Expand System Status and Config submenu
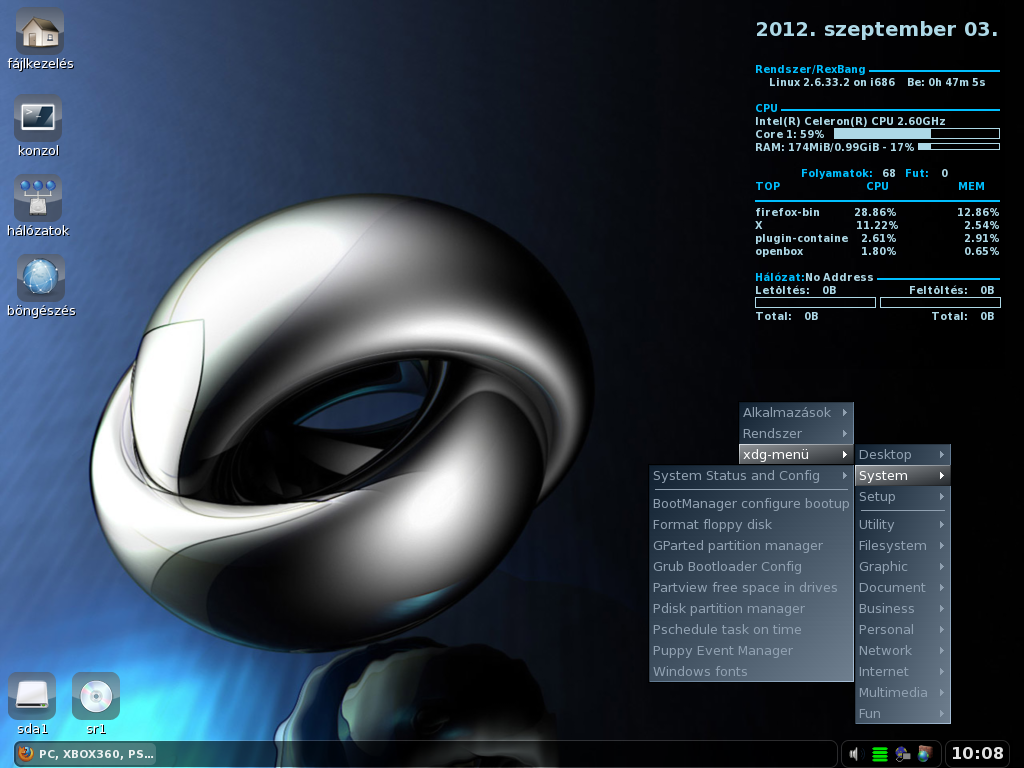 pos(752,476)
